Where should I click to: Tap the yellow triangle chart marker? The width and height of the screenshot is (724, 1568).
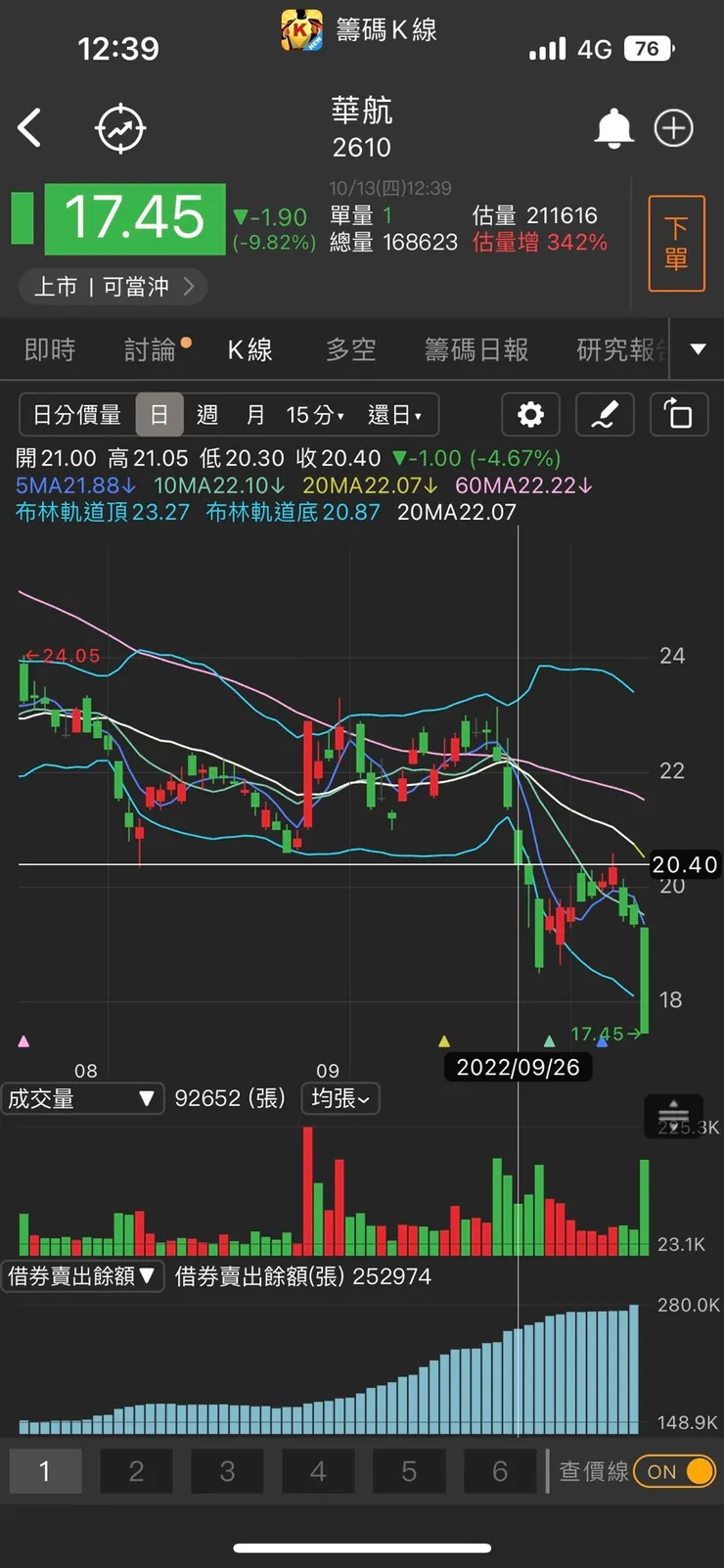tap(444, 1040)
